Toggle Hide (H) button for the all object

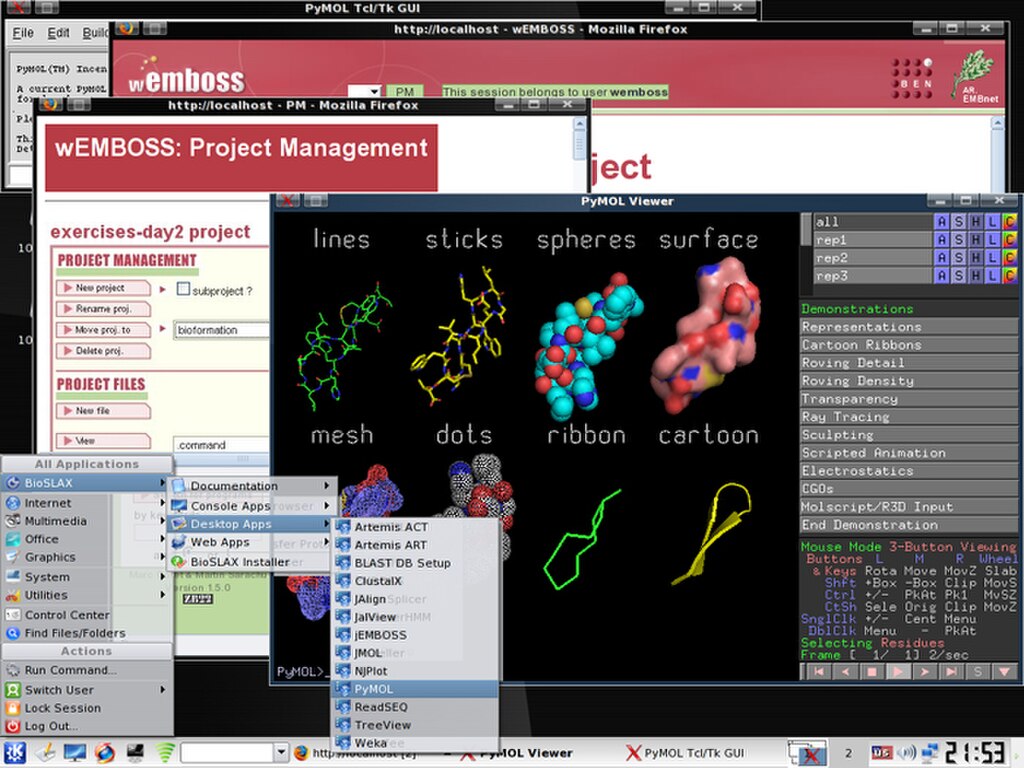pos(975,222)
